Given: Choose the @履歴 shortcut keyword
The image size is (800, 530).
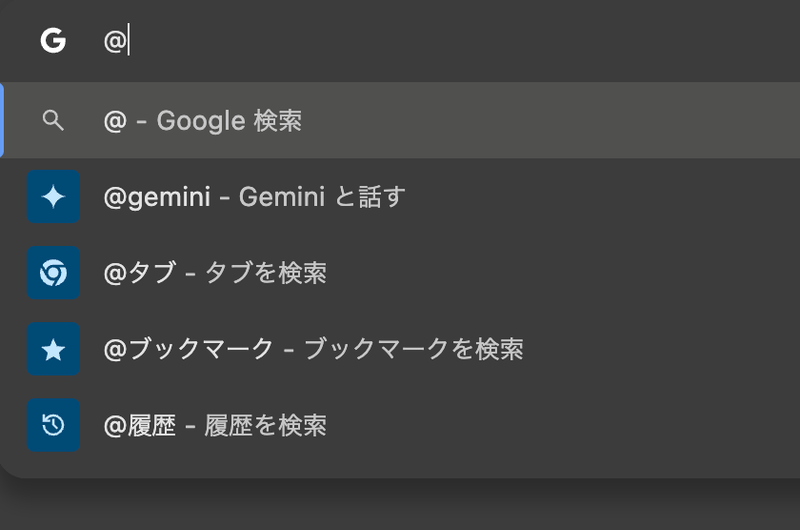Looking at the screenshot, I should 140,425.
